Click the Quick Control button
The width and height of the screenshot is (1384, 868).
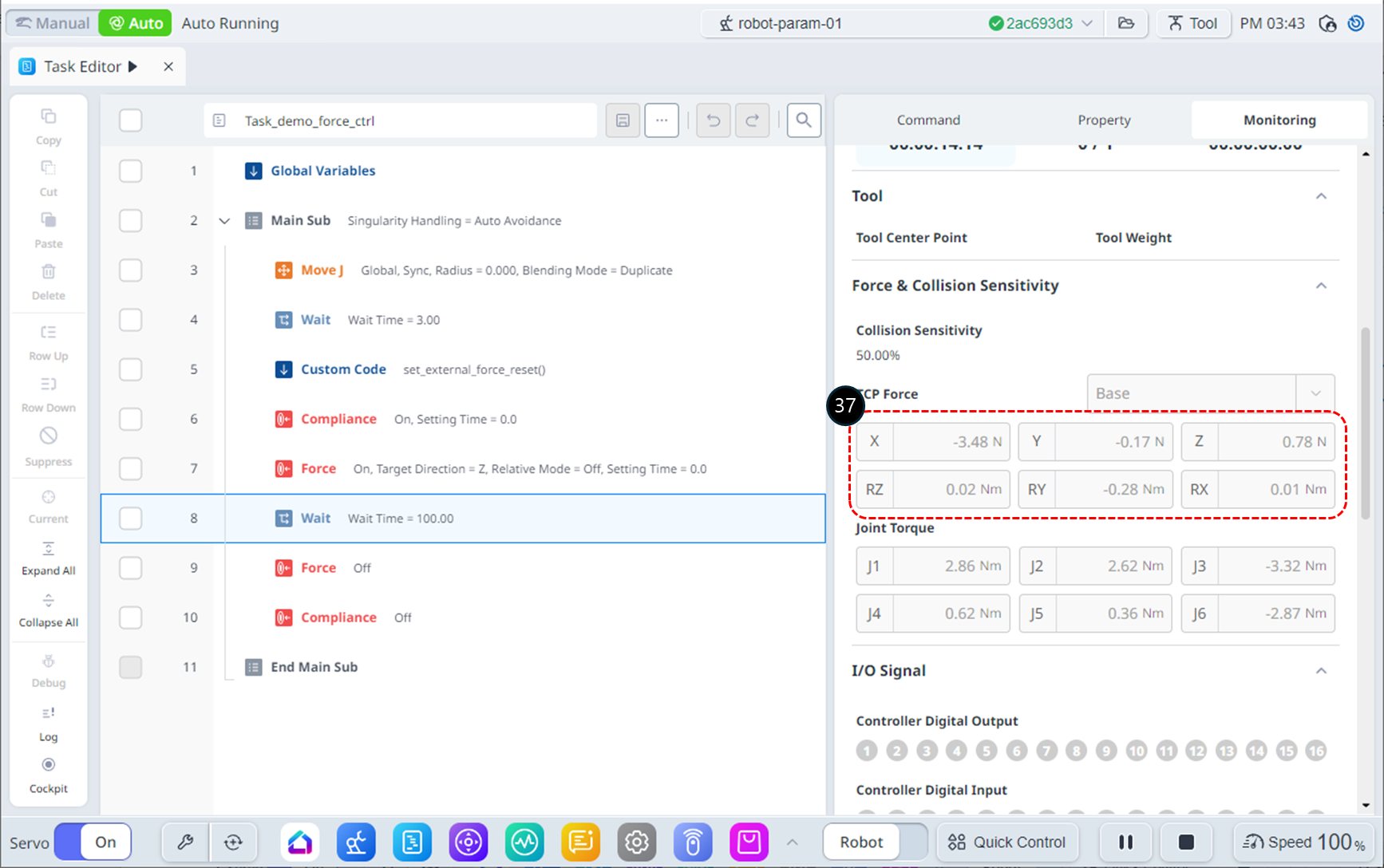tap(1006, 842)
